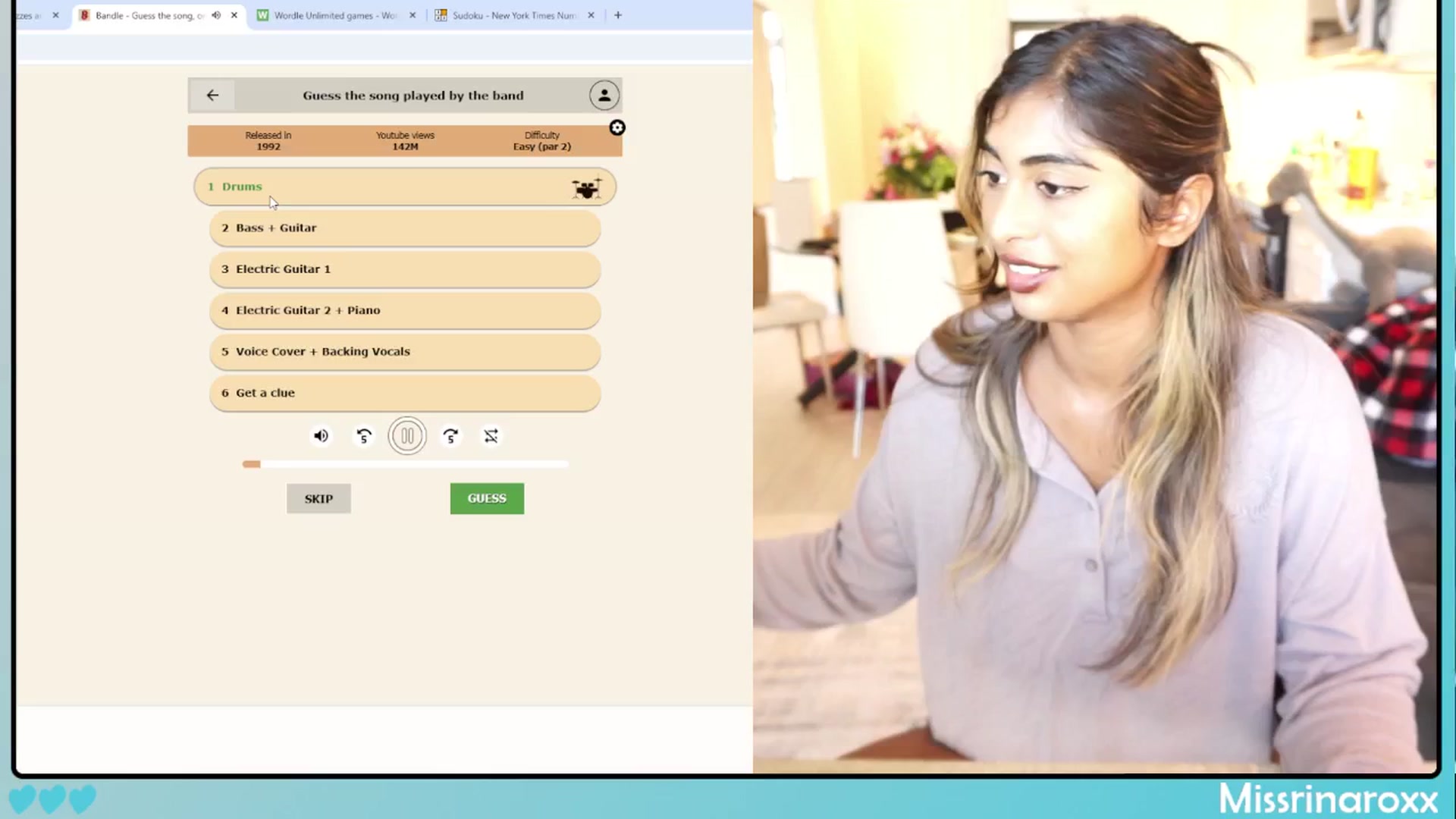1456x819 pixels.
Task: Click the Youtube views 142M info
Action: pyautogui.click(x=405, y=141)
